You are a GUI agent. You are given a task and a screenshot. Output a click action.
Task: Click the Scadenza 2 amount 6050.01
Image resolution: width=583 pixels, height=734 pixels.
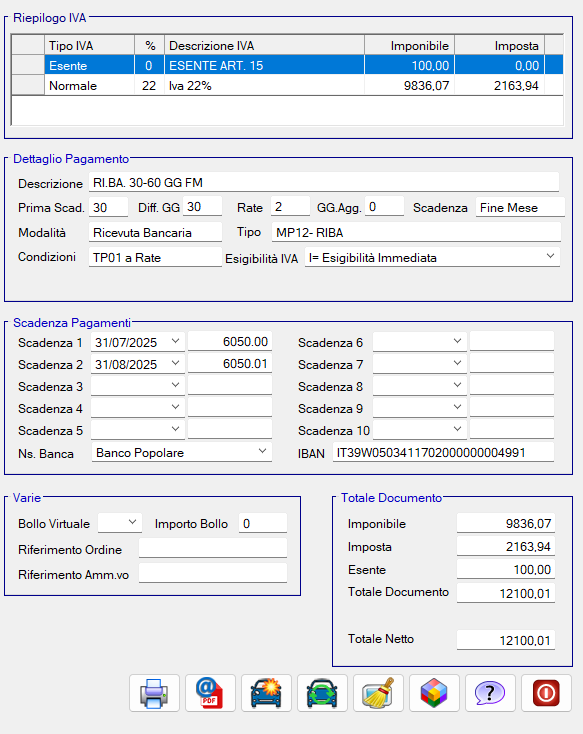(x=229, y=363)
